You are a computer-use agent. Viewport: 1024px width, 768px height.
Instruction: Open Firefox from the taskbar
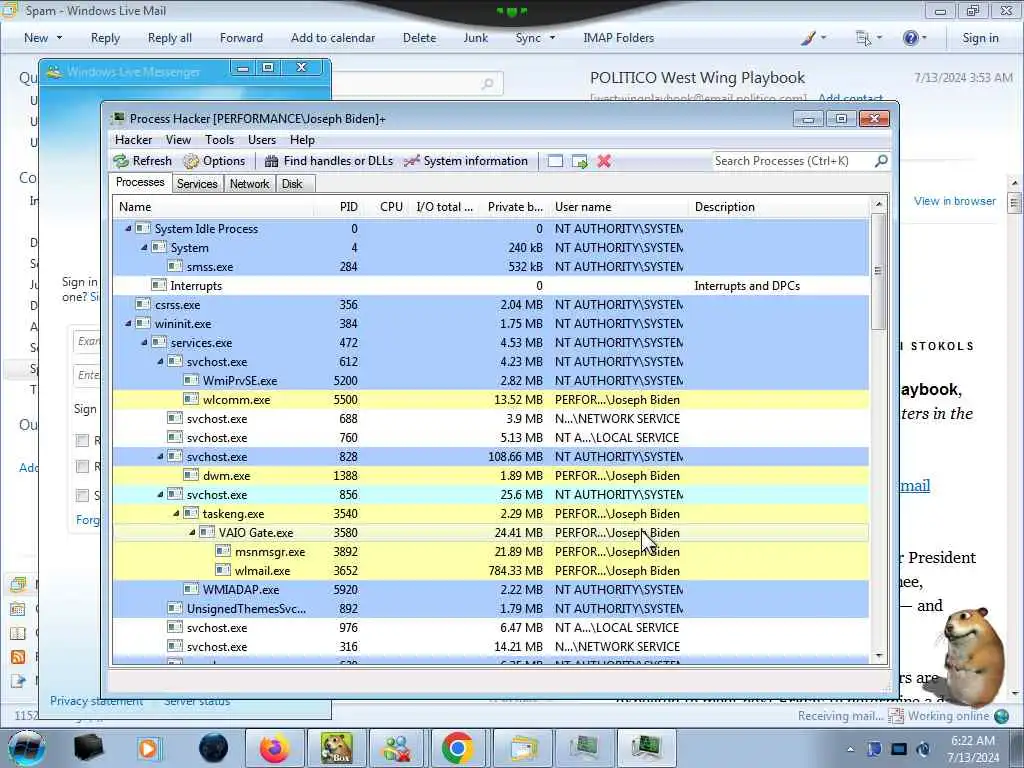(274, 748)
